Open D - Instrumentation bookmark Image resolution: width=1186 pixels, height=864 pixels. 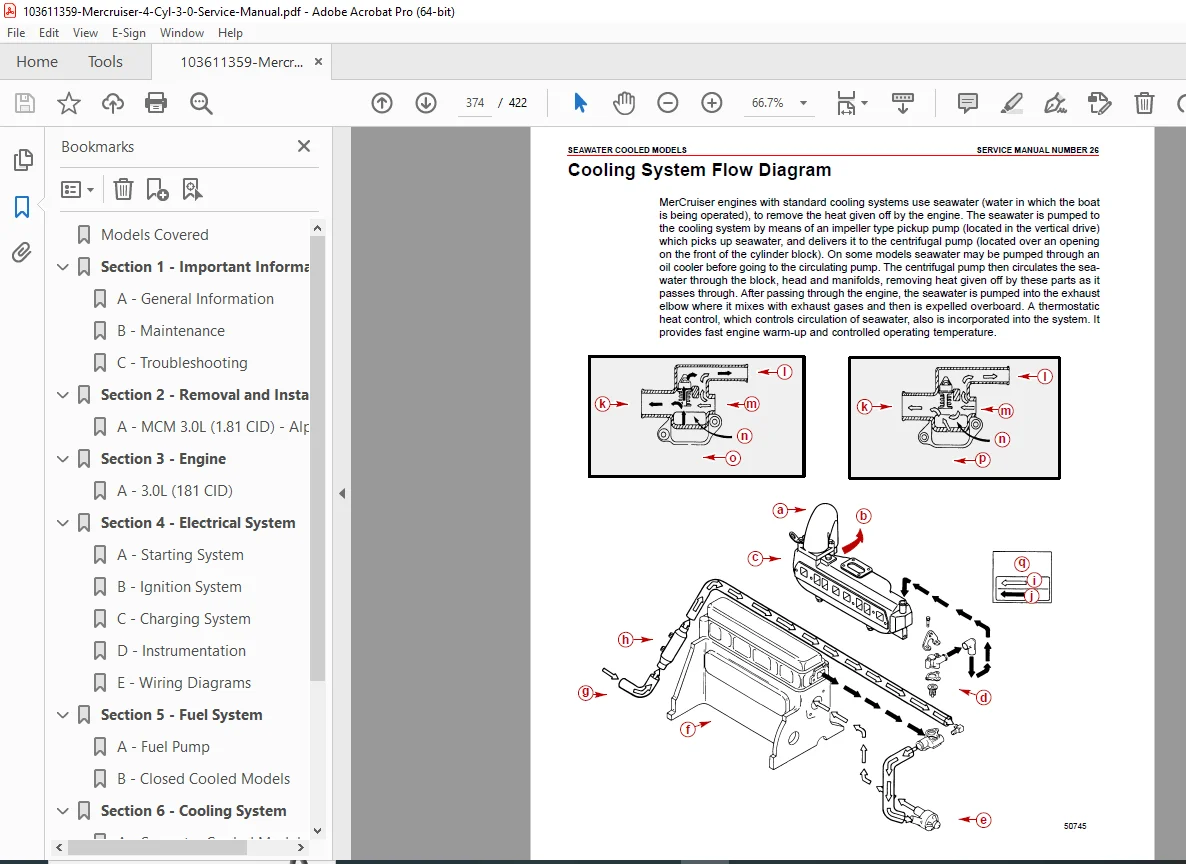182,651
